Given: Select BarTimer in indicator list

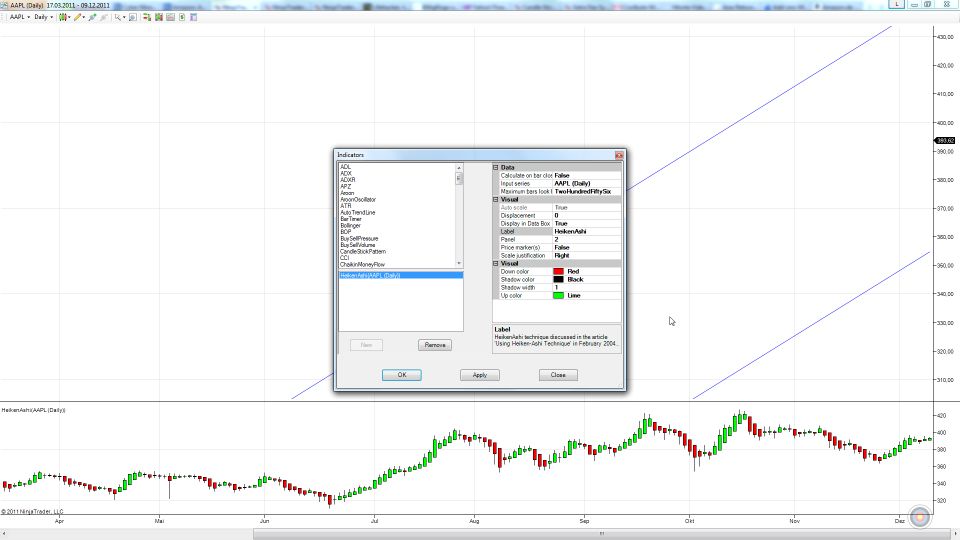Looking at the screenshot, I should [351, 219].
